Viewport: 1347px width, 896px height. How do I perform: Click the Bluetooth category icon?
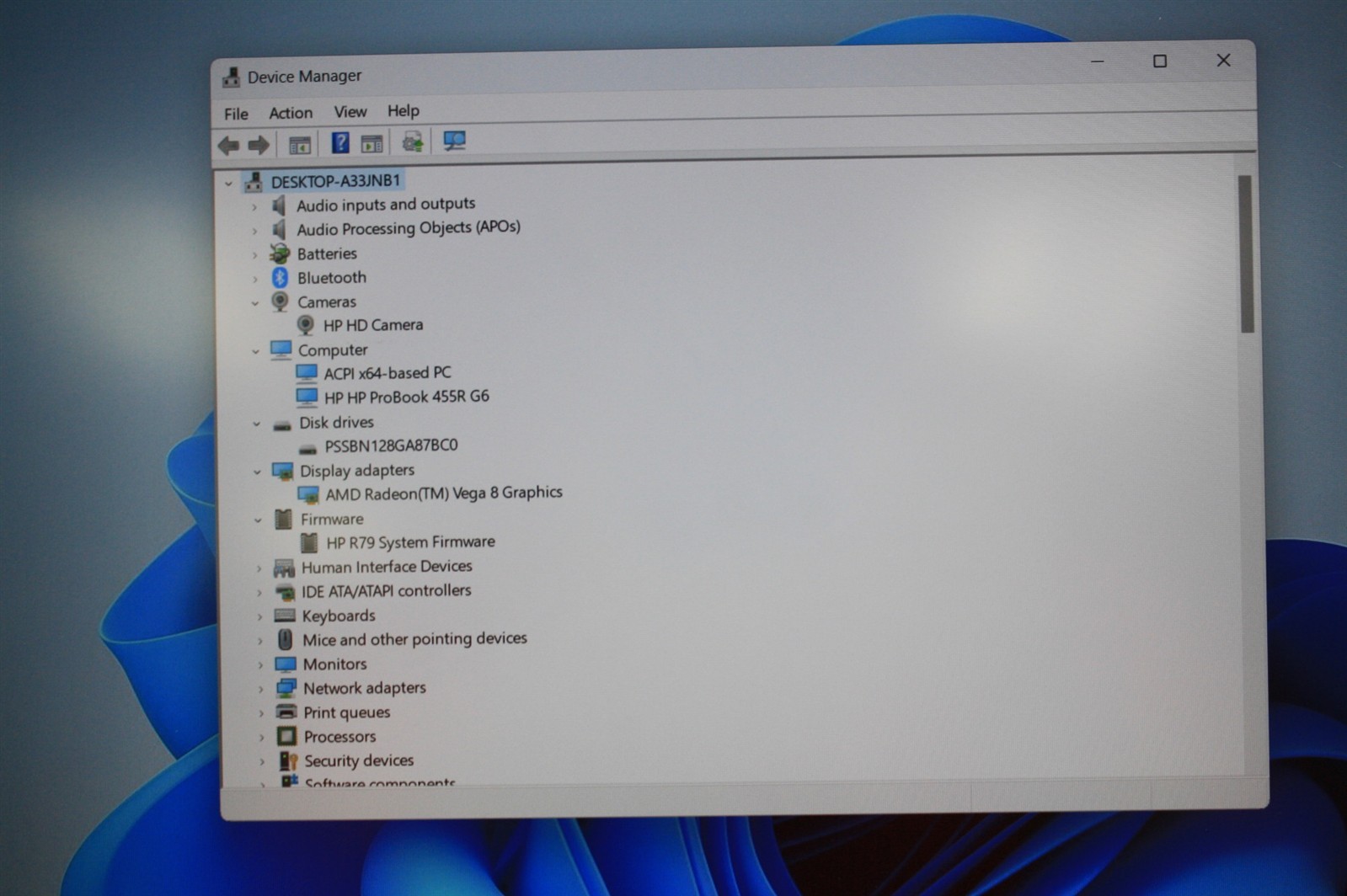click(280, 278)
